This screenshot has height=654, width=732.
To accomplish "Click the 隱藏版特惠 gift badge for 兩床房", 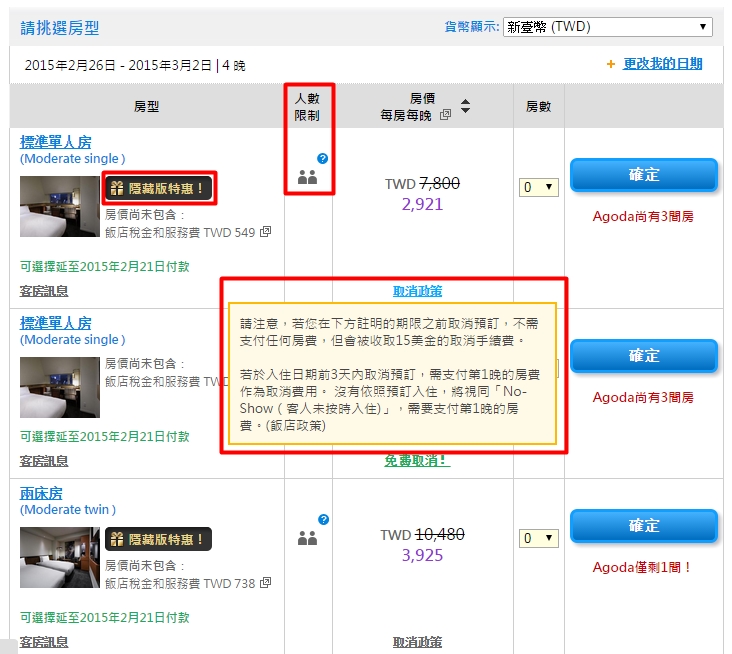I will (158, 539).
